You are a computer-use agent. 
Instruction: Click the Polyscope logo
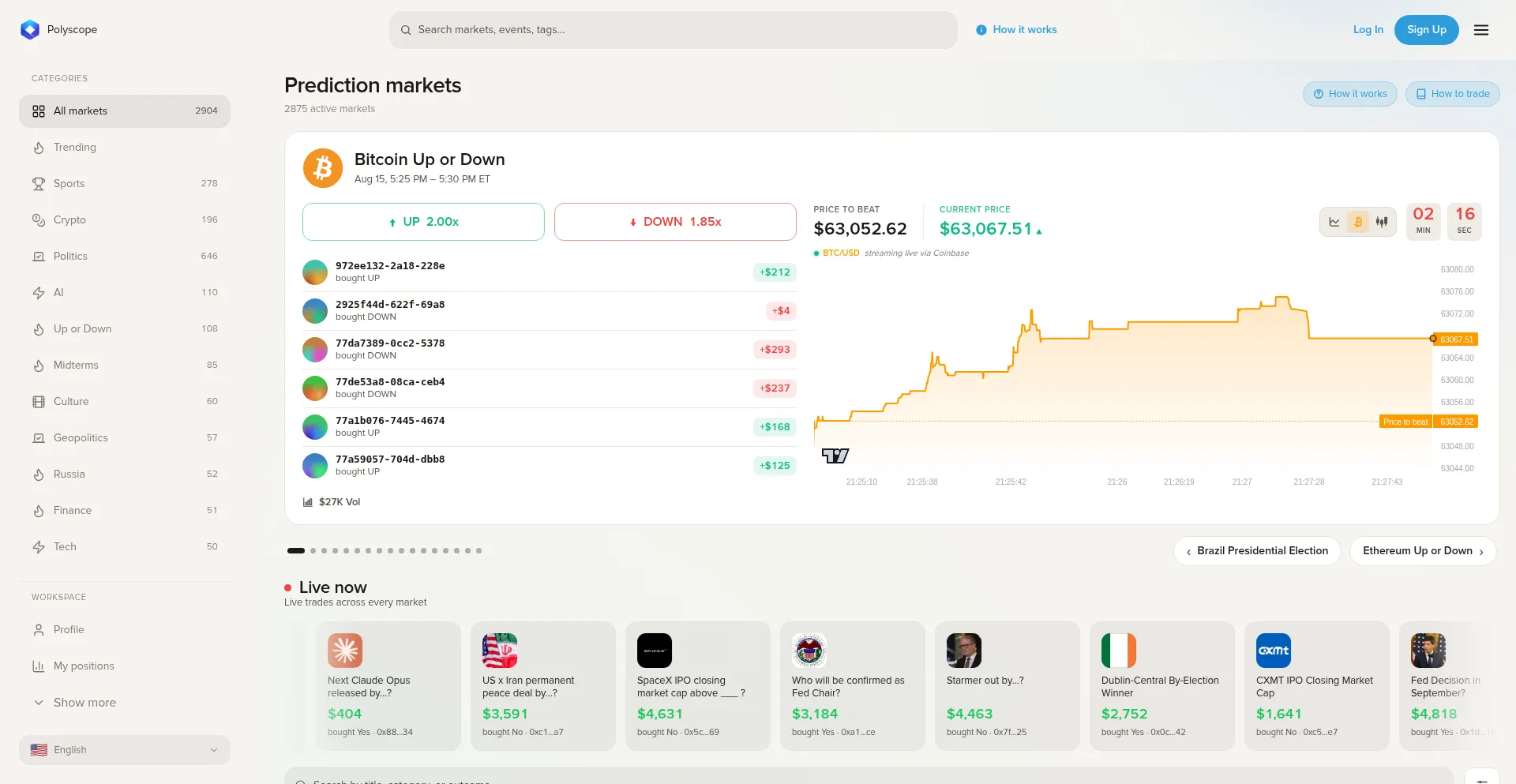[x=30, y=30]
